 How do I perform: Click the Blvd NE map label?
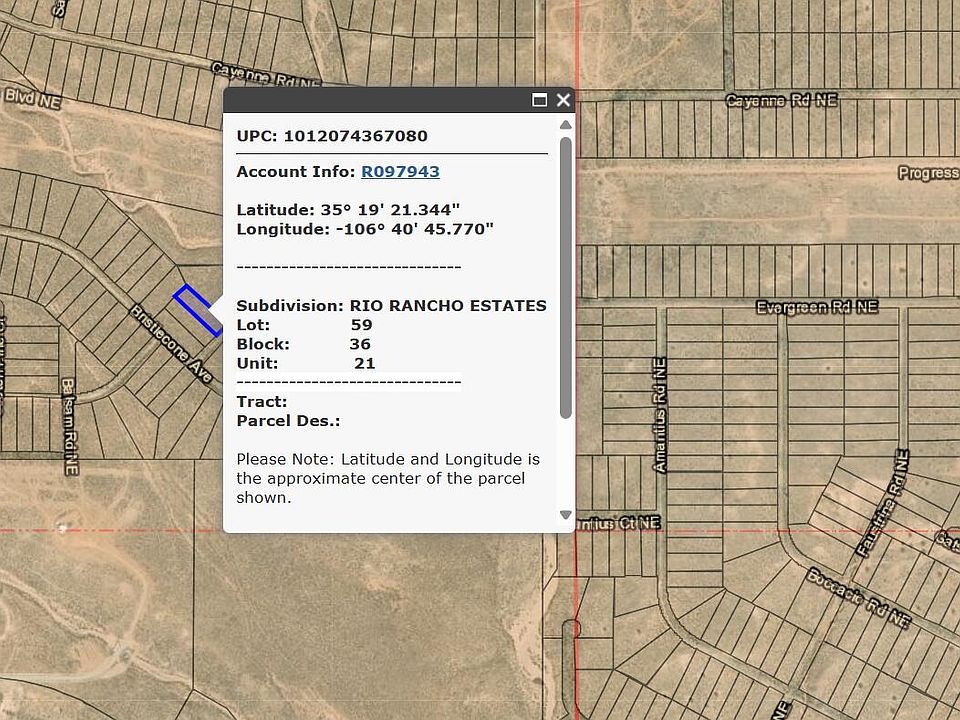click(32, 99)
